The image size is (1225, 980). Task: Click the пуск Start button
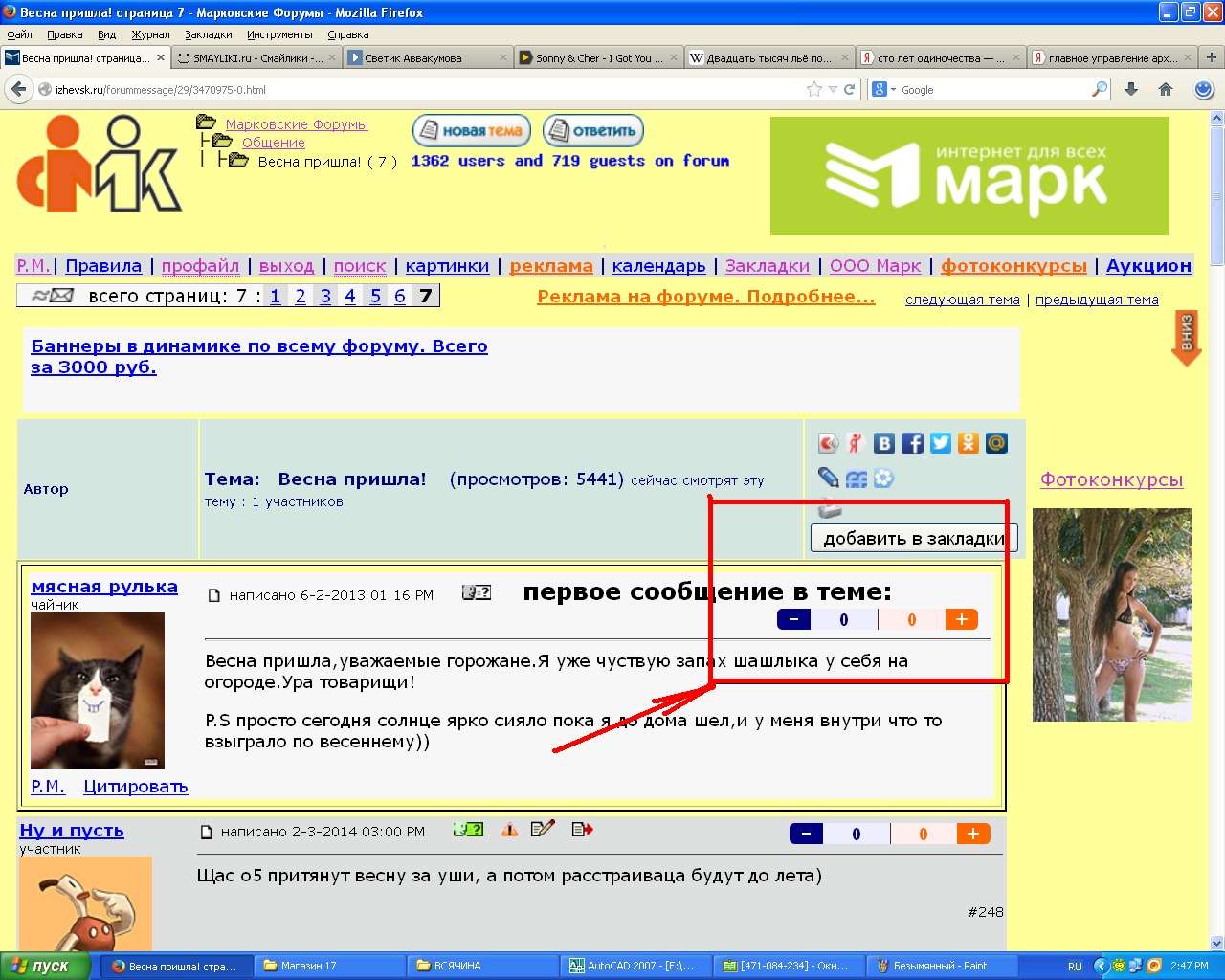click(45, 966)
